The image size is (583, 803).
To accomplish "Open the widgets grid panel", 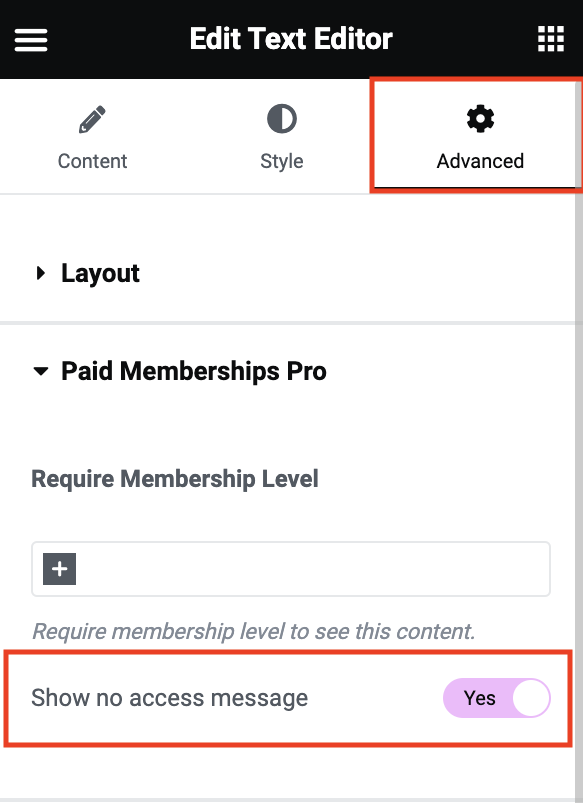I will [x=551, y=39].
